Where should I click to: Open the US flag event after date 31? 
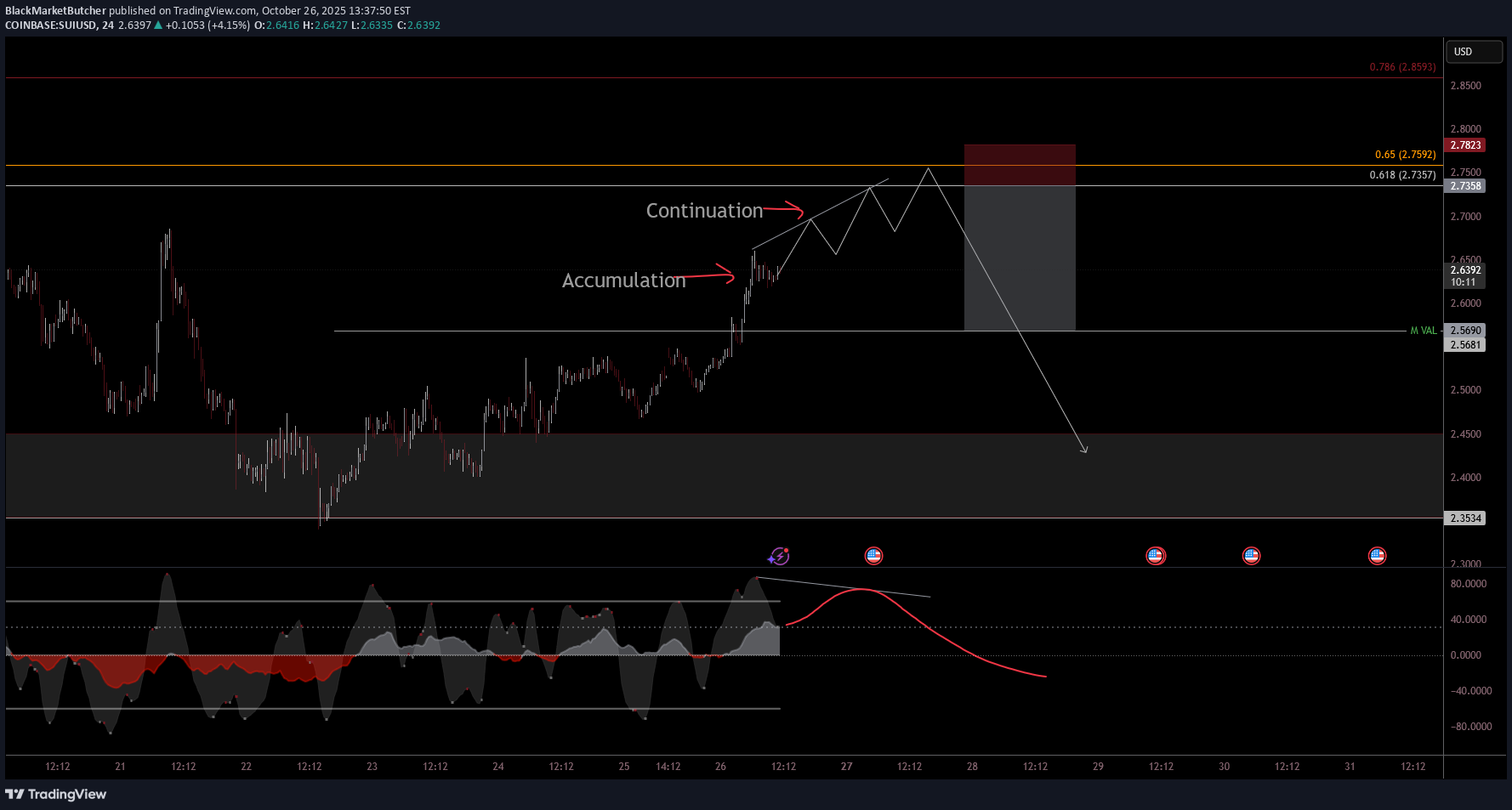1377,556
